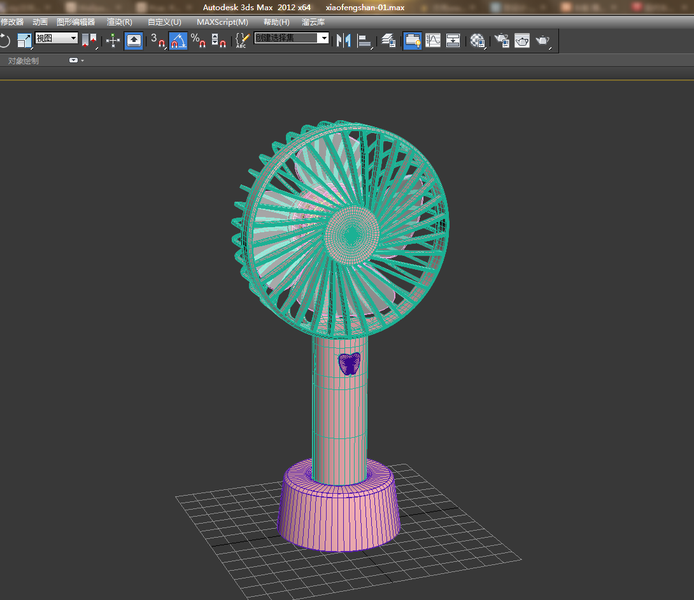Click the fan's center hub mesh
The height and width of the screenshot is (600, 694).
(352, 235)
